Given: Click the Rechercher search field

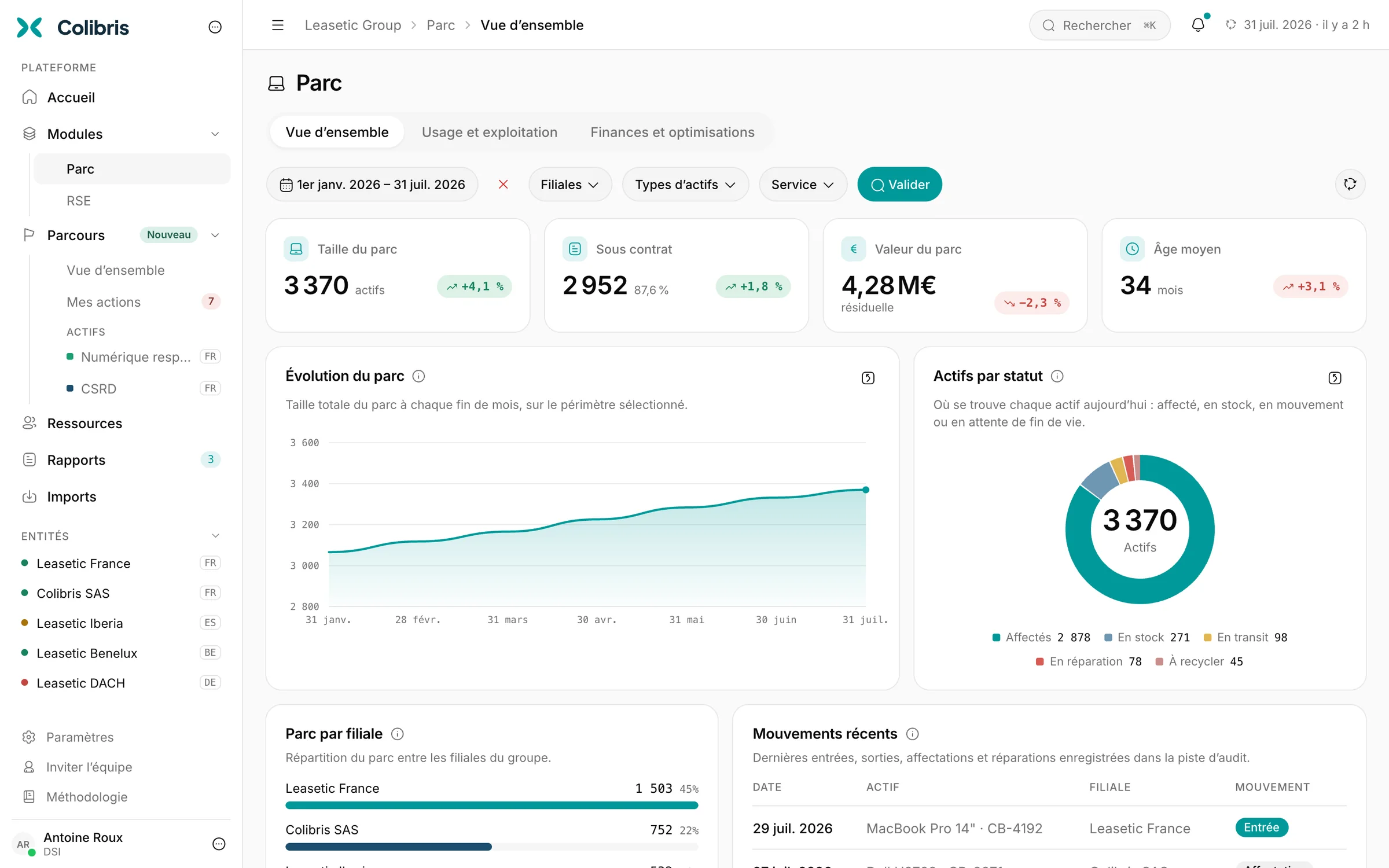Looking at the screenshot, I should [1100, 25].
